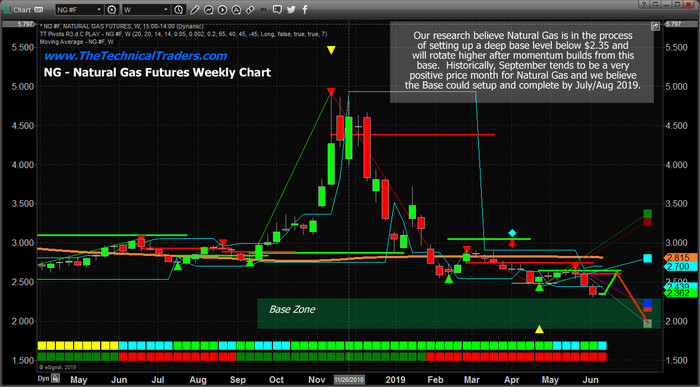
Task: Expand the W interval dropdown
Action: [166, 9]
